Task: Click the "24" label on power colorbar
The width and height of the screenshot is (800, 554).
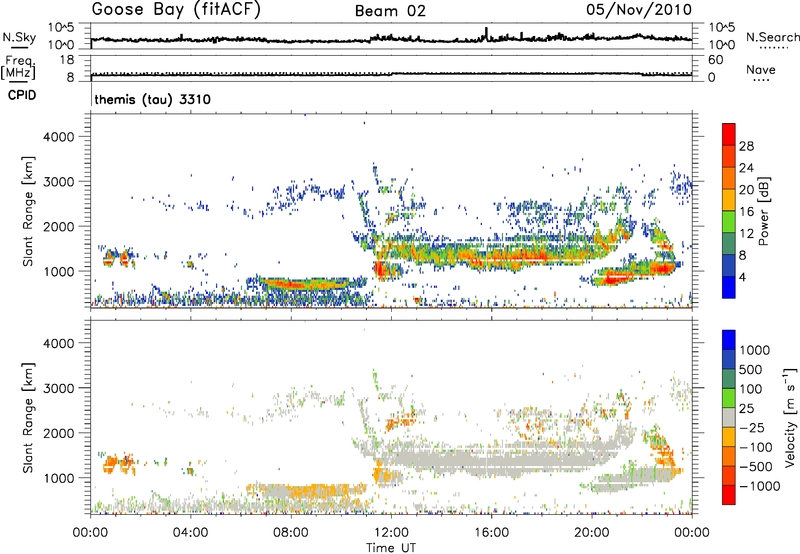Action: click(x=746, y=168)
